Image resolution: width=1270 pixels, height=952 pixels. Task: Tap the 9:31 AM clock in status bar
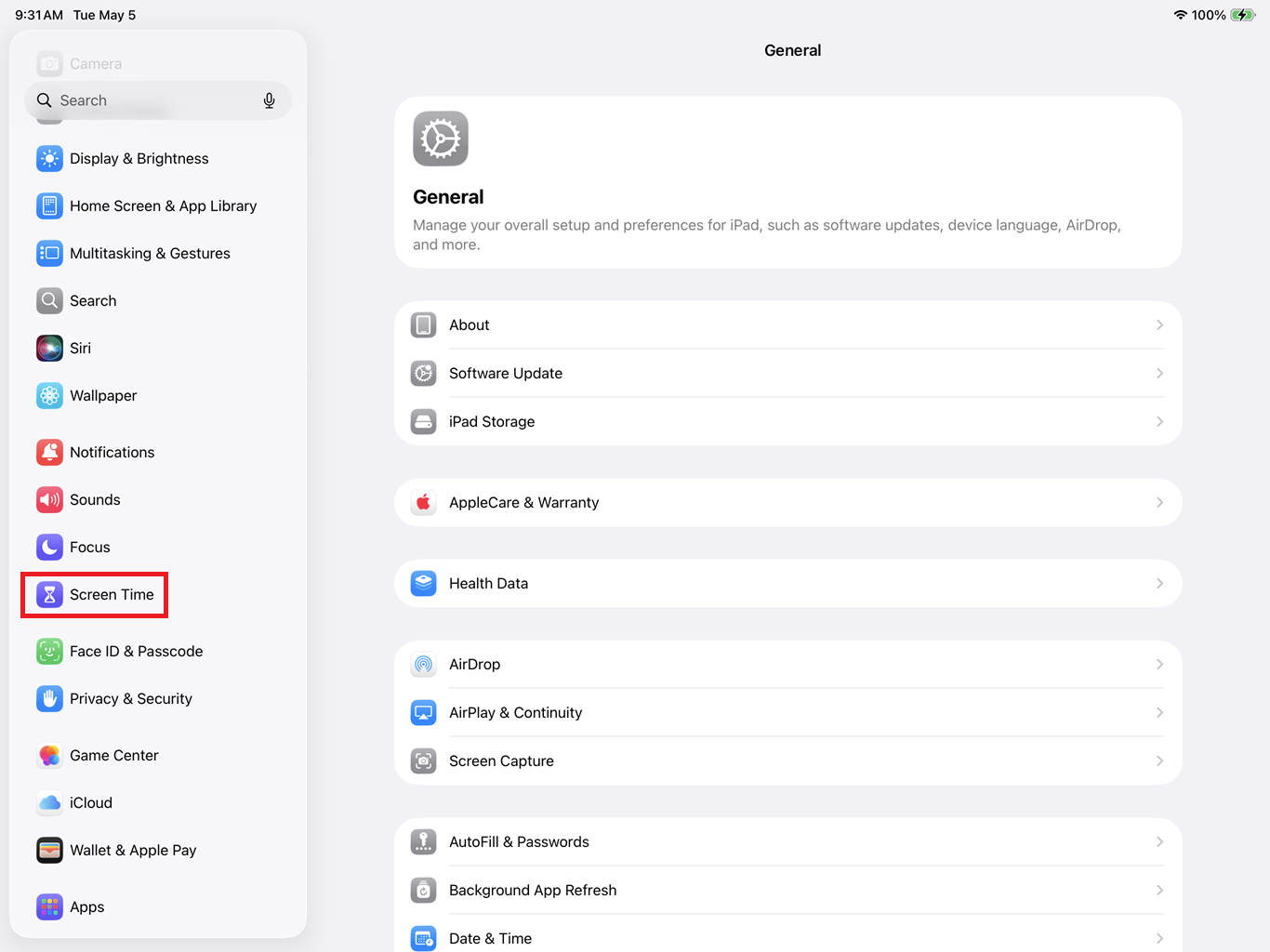click(39, 15)
